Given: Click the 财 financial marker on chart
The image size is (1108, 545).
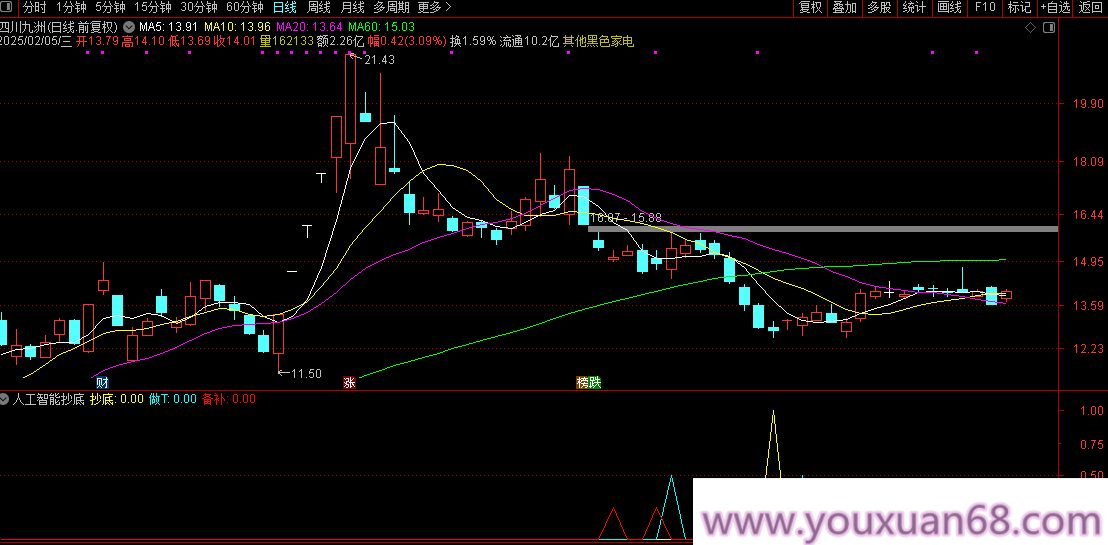Looking at the screenshot, I should (x=101, y=383).
